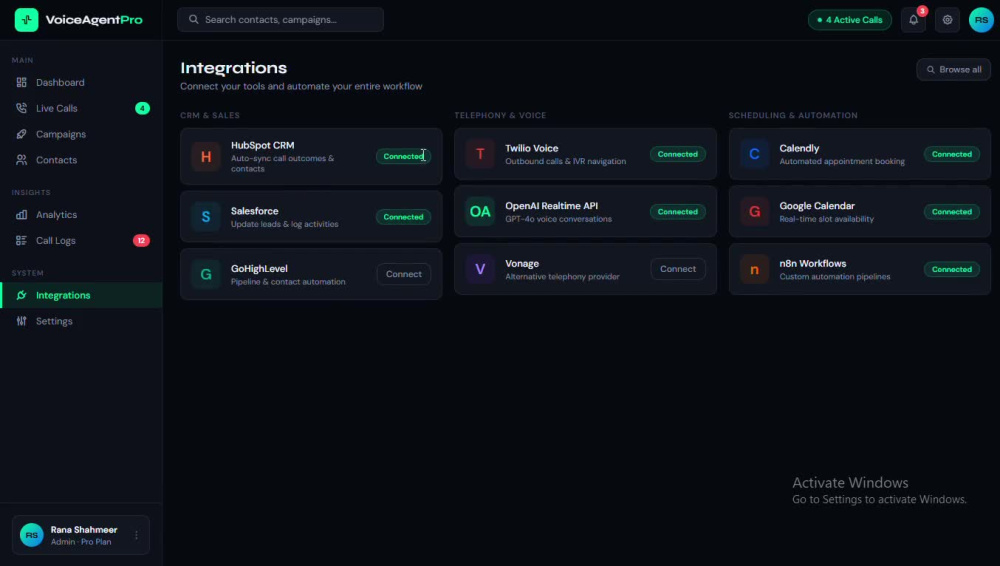The width and height of the screenshot is (1000, 566).
Task: Connect the GoHighLevel integration
Action: click(404, 274)
